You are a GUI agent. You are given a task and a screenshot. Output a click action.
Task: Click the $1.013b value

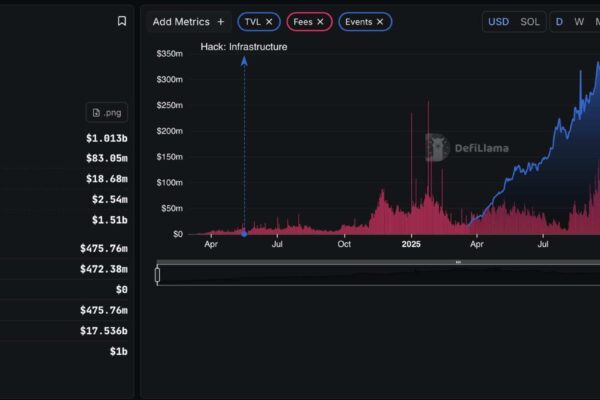pos(106,138)
